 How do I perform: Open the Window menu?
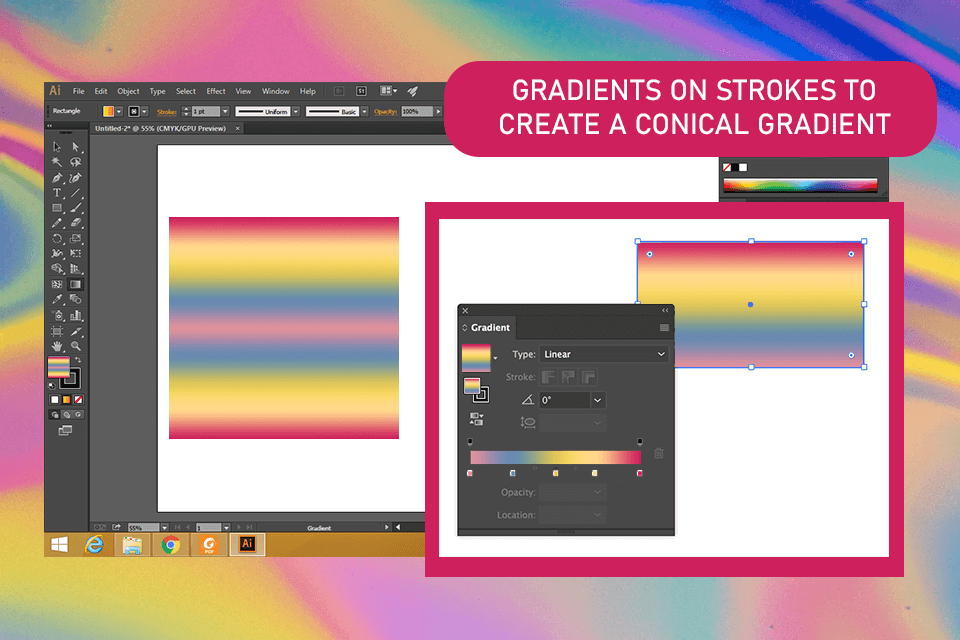coord(276,91)
